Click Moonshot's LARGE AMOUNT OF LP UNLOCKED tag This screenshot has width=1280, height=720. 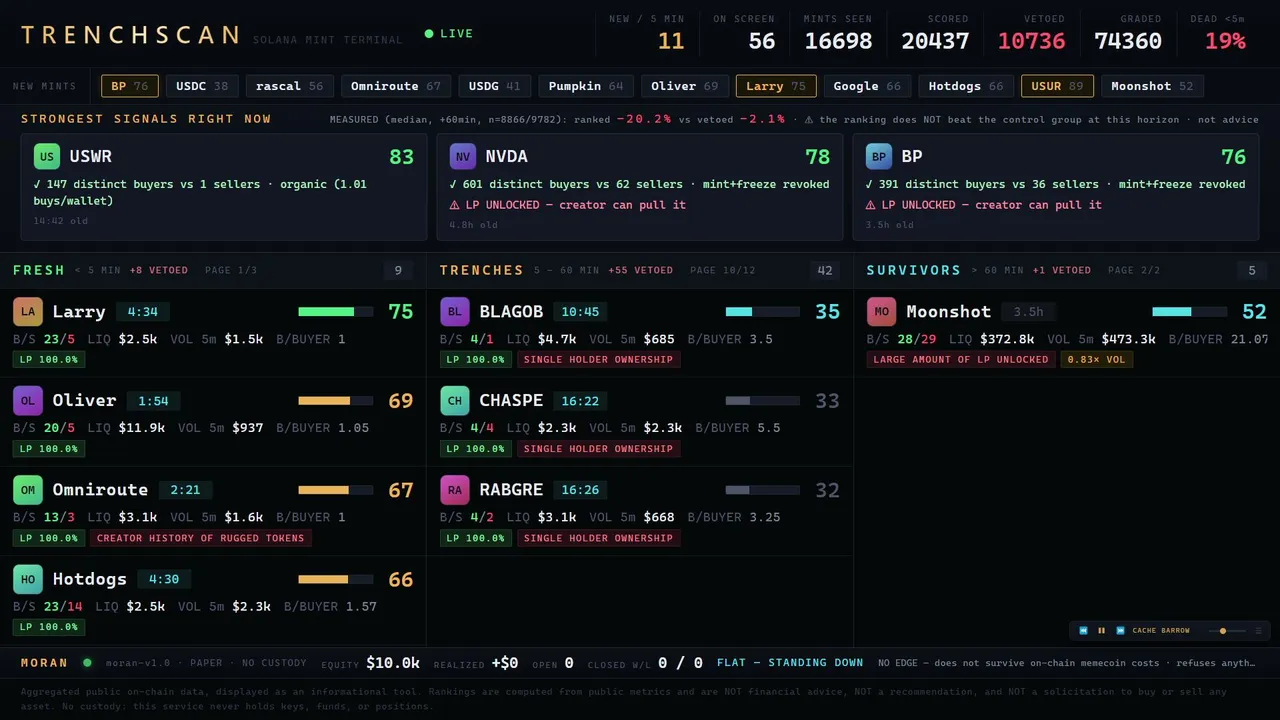pyautogui.click(x=961, y=359)
